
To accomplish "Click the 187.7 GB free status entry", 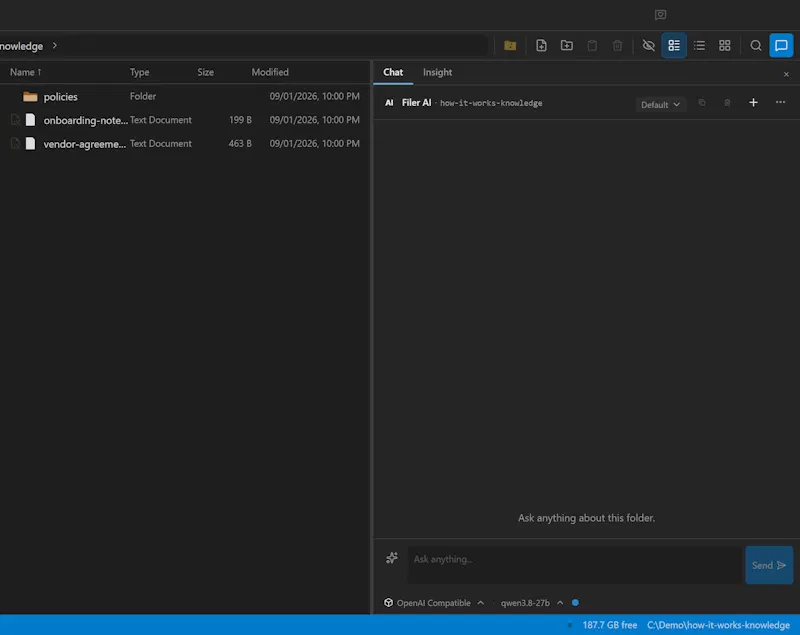I will [610, 625].
